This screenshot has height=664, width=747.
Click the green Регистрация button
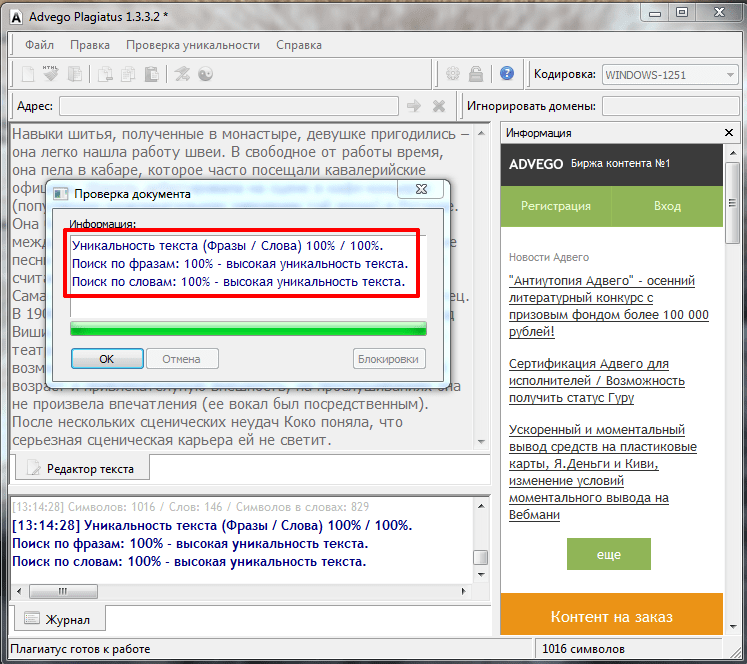click(555, 206)
